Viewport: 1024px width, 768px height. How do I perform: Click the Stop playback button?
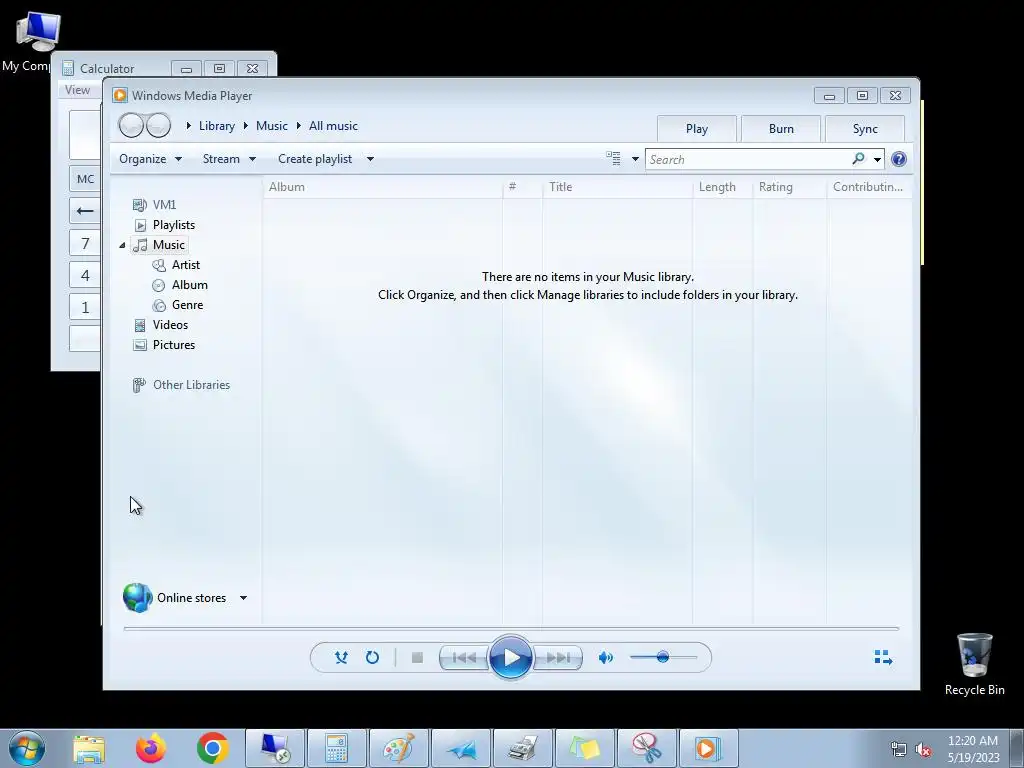(417, 658)
